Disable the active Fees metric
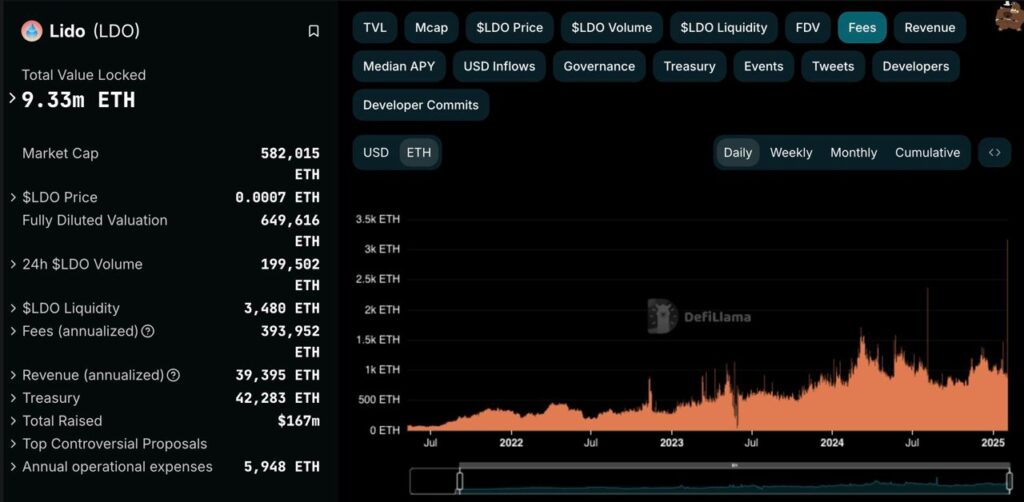Viewport: 1024px width, 502px height. point(862,27)
